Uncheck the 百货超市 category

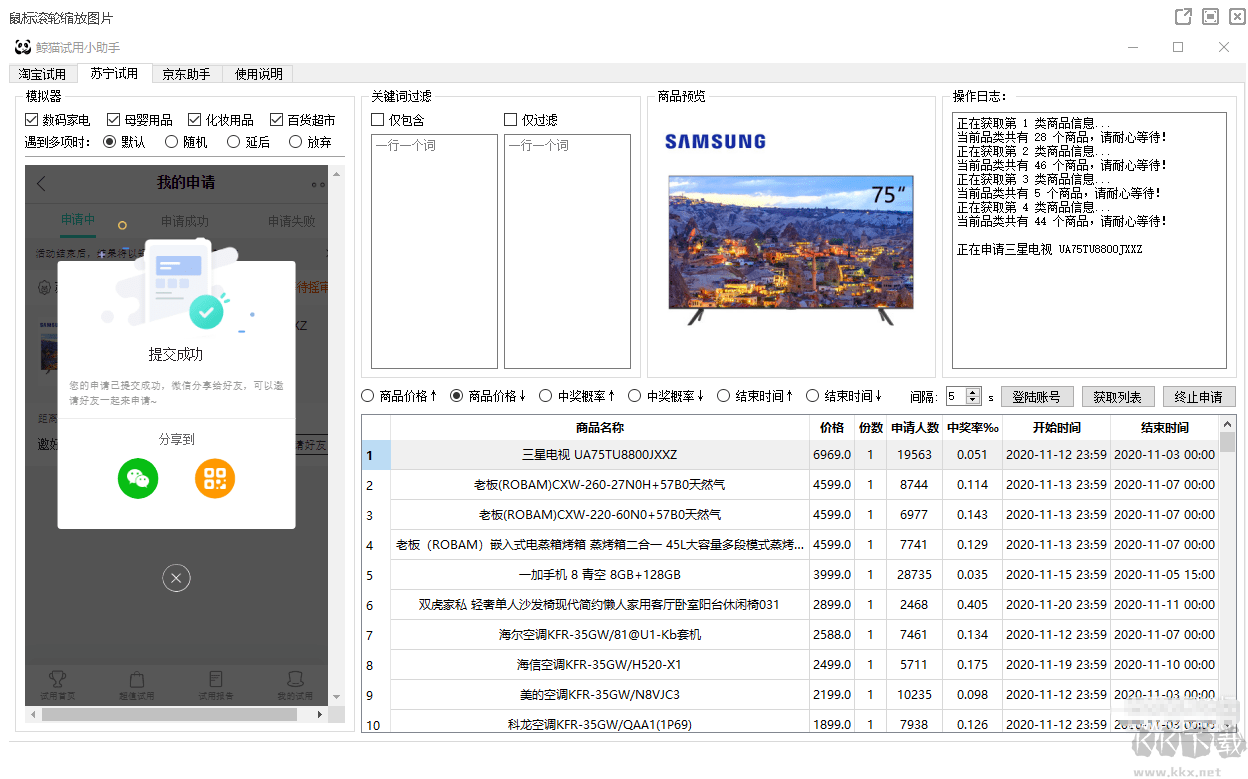click(x=277, y=120)
